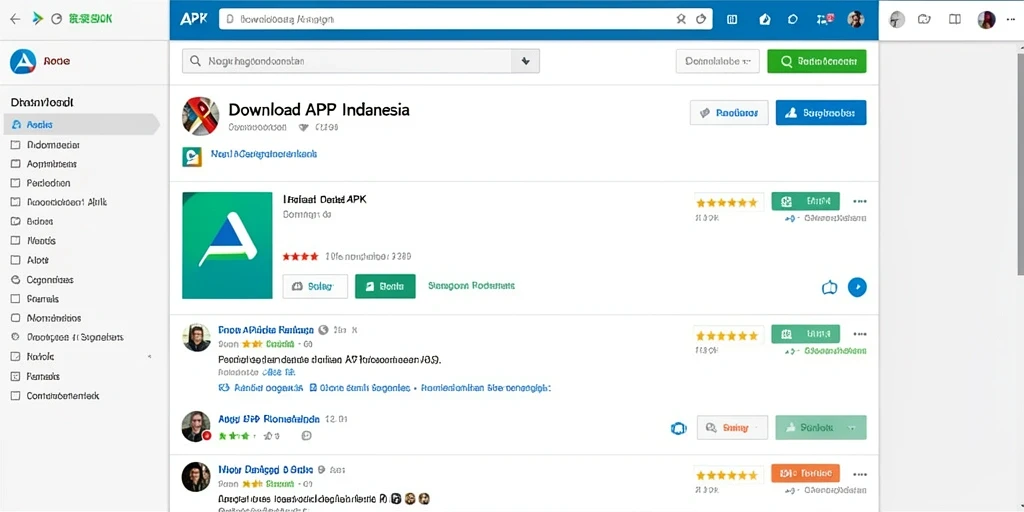Click the history clock icon in the top-left tab bar
The height and width of the screenshot is (512, 1024).
tap(57, 19)
